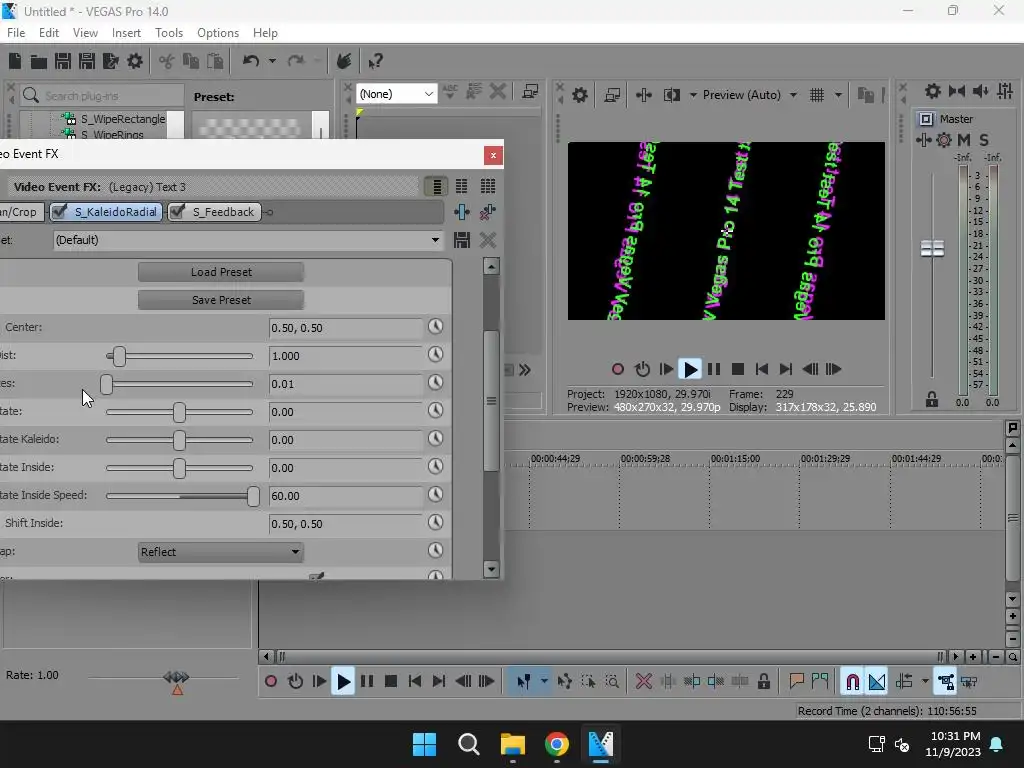Open Video Preview settings gear icon

580,95
